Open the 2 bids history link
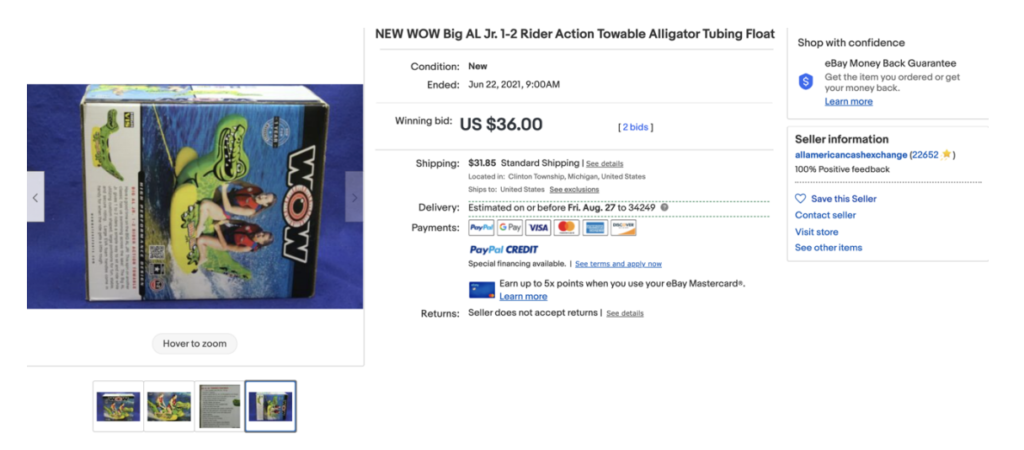The height and width of the screenshot is (450, 1024). (x=635, y=127)
